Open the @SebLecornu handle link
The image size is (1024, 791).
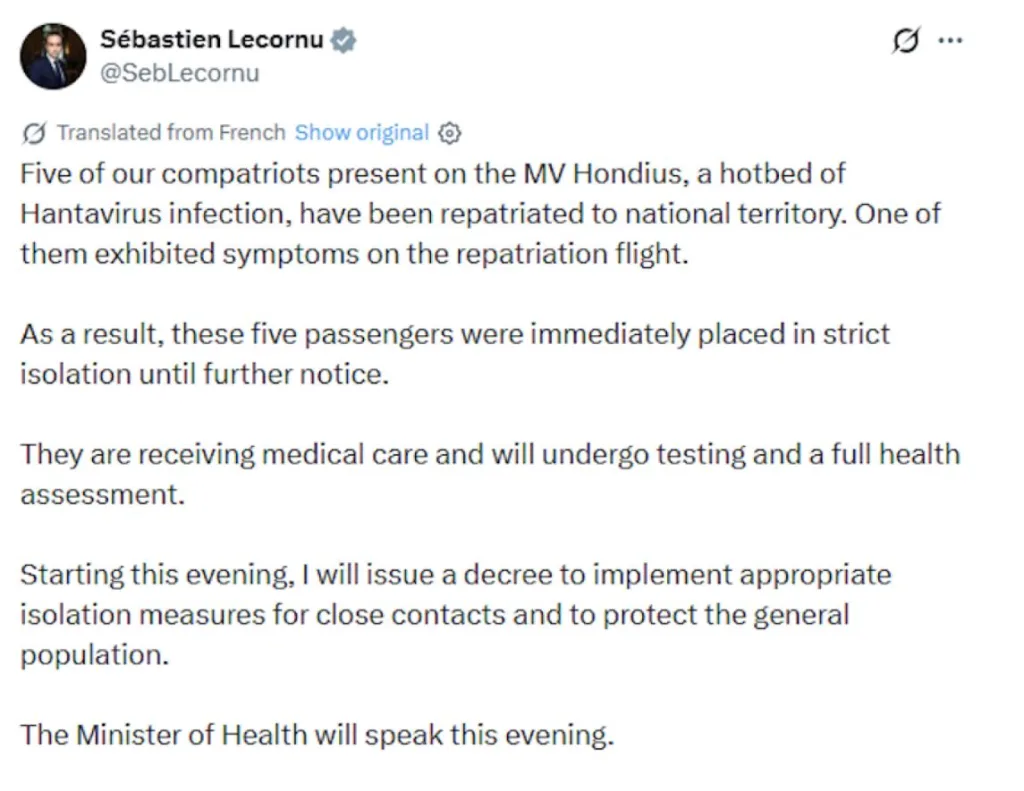pos(180,73)
